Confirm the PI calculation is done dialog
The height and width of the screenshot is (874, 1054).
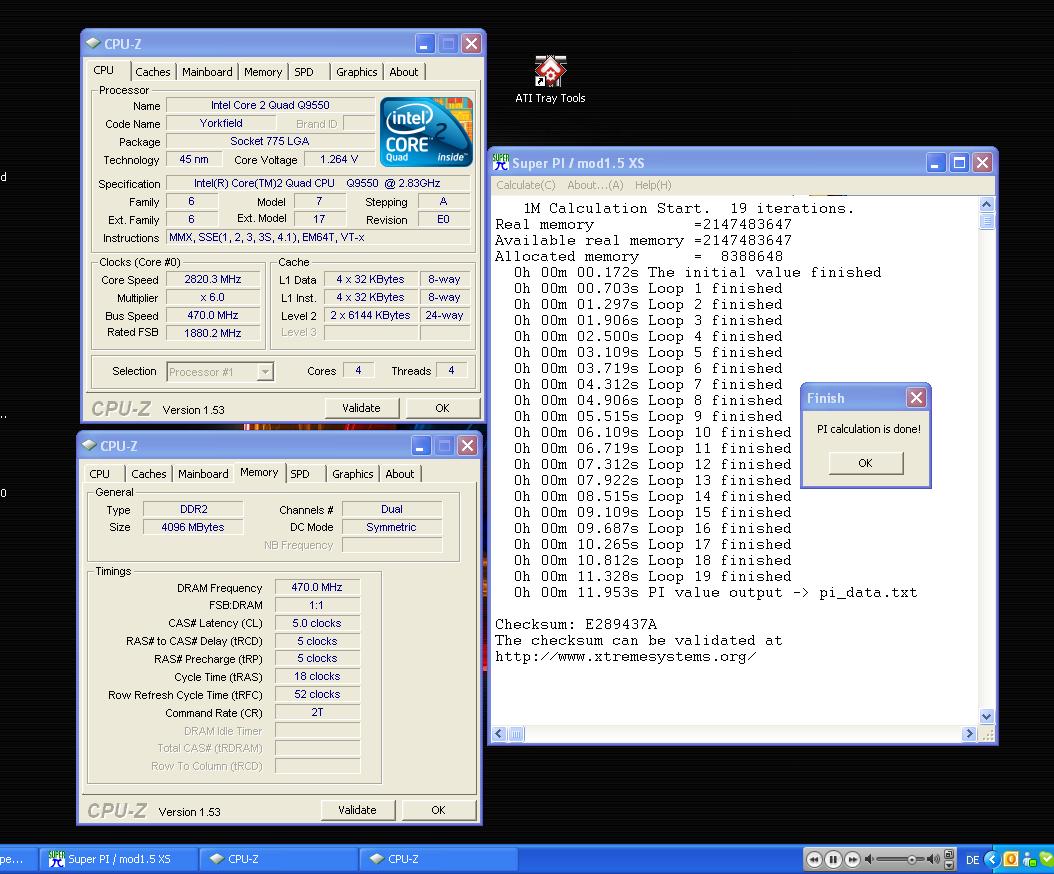(x=866, y=463)
